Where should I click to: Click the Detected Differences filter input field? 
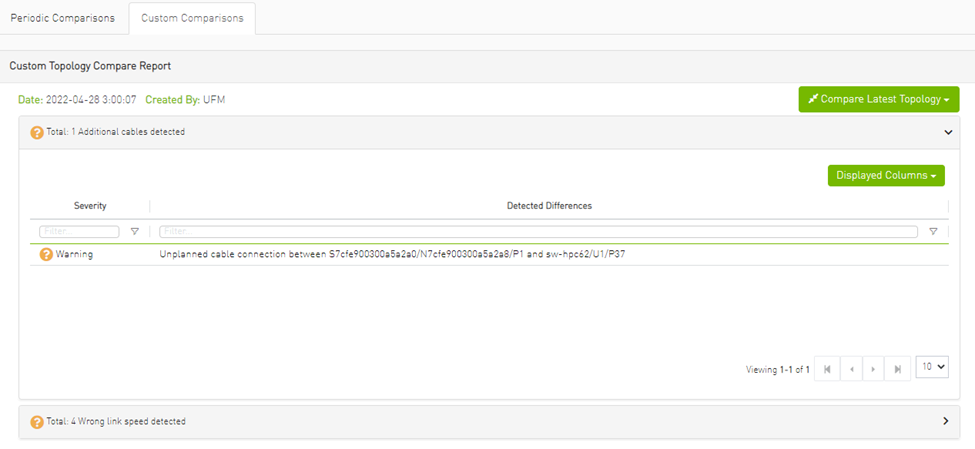538,231
